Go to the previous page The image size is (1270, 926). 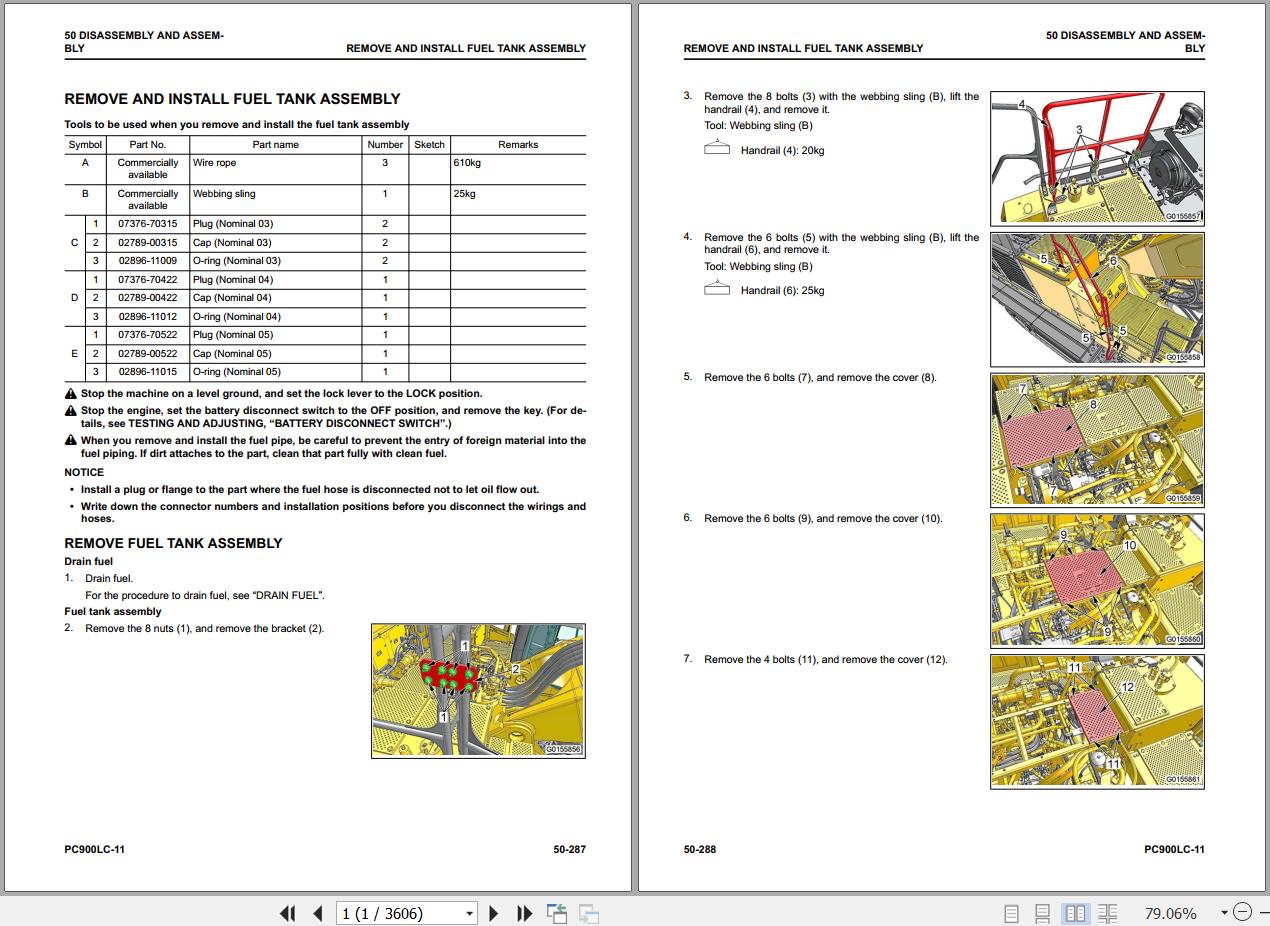318,913
